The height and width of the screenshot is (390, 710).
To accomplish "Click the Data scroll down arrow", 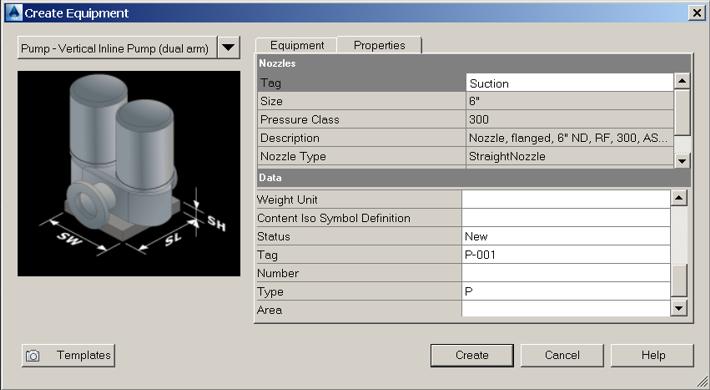I will pos(679,308).
